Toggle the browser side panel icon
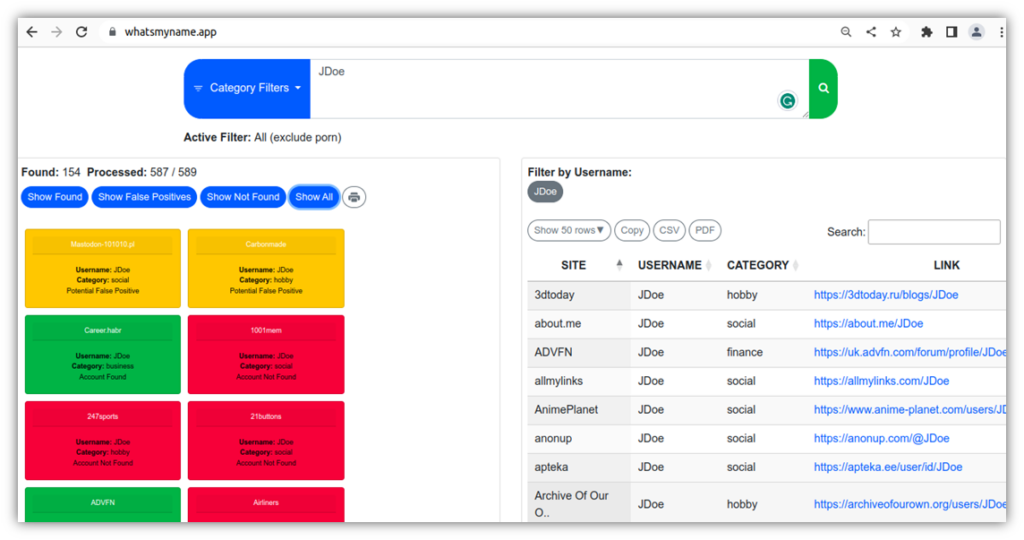Screen dimensions: 1024x540 [x=952, y=31]
